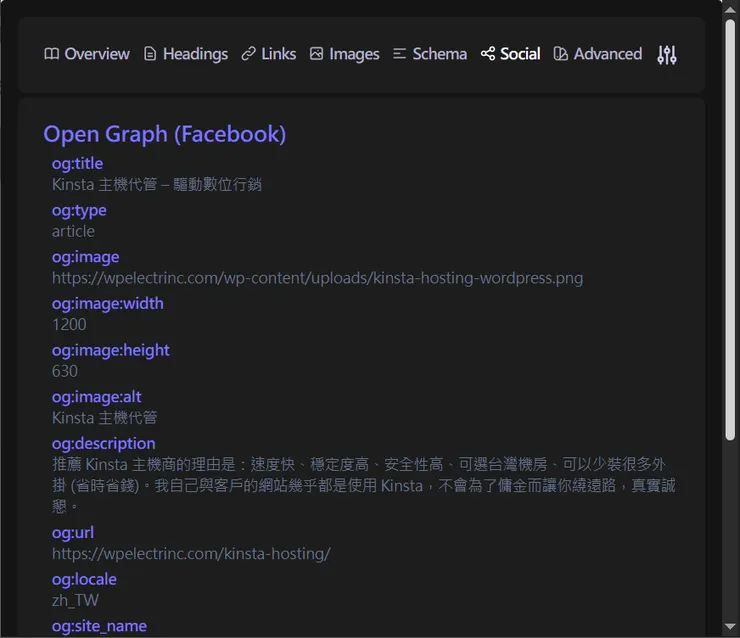The image size is (740, 638).
Task: Open the Advanced tab
Action: point(598,54)
